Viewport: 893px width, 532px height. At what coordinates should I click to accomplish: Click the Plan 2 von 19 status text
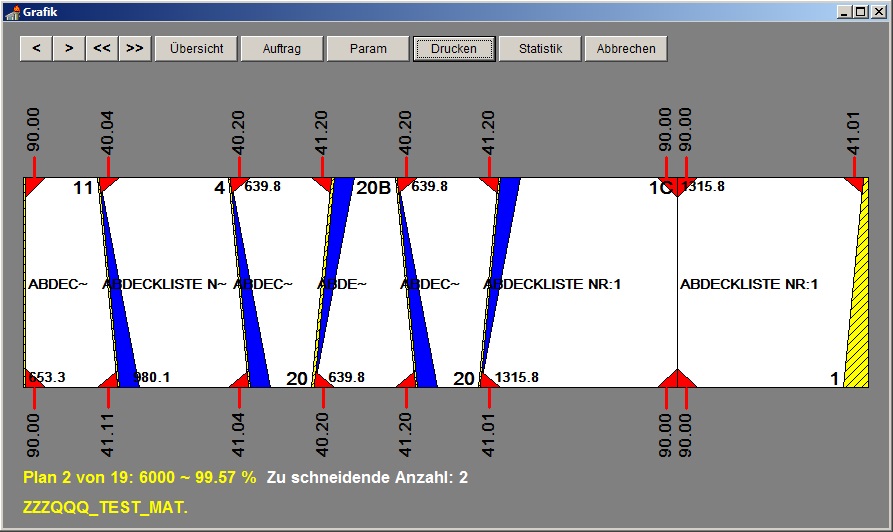140,478
